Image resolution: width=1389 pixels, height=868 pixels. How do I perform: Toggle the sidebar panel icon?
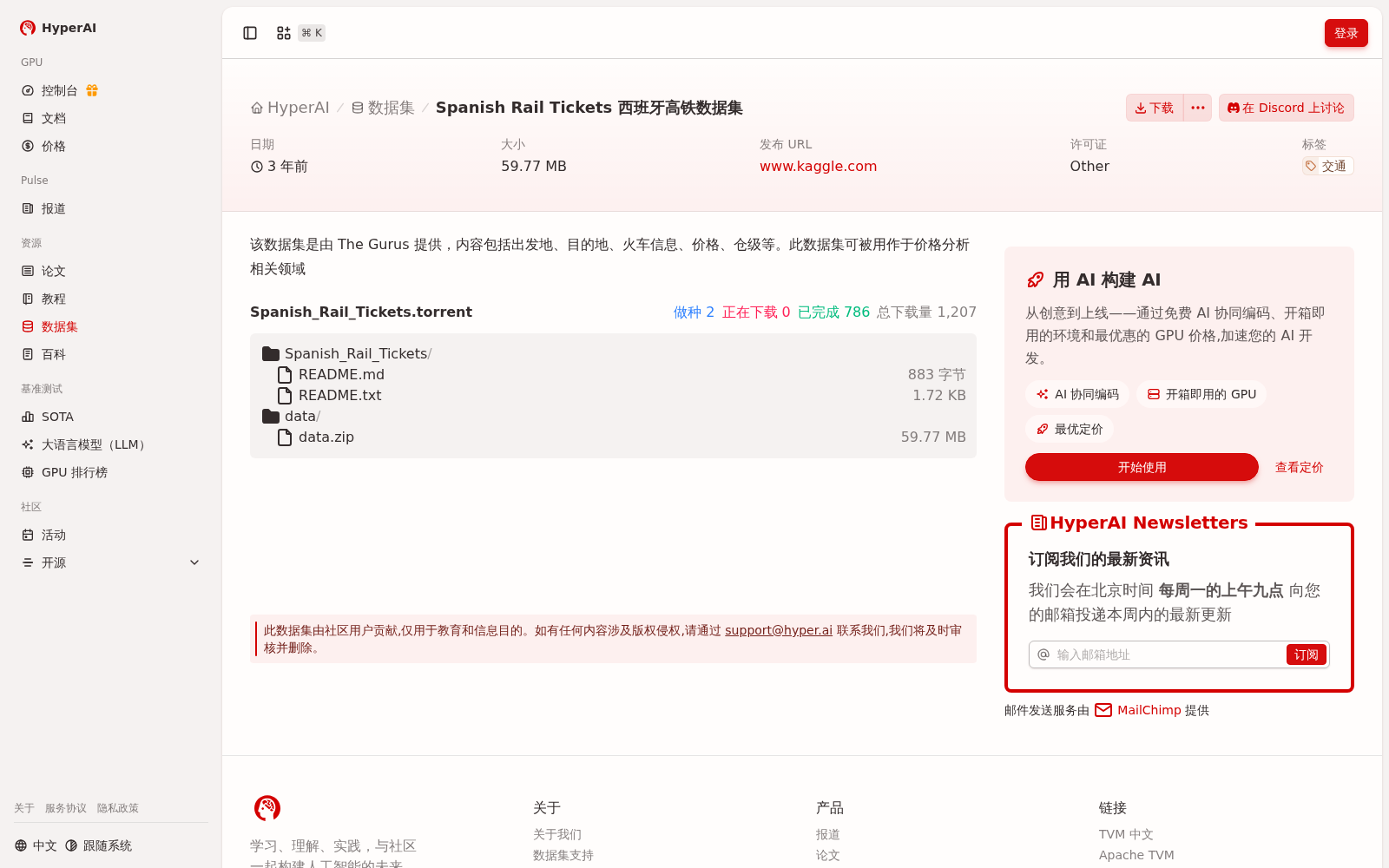pos(250,33)
